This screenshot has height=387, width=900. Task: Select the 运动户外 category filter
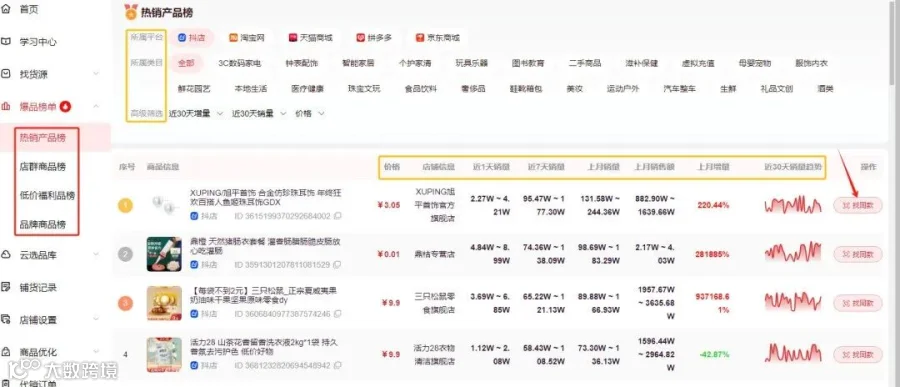pyautogui.click(x=623, y=89)
